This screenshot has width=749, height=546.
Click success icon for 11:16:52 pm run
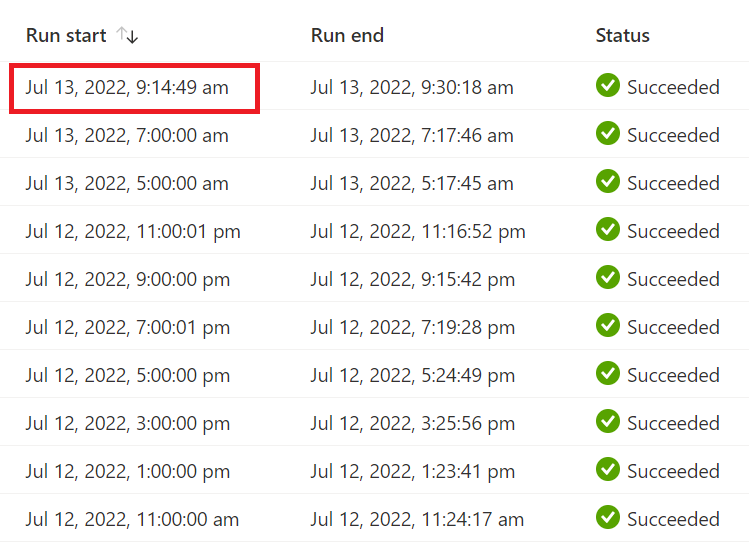point(608,229)
